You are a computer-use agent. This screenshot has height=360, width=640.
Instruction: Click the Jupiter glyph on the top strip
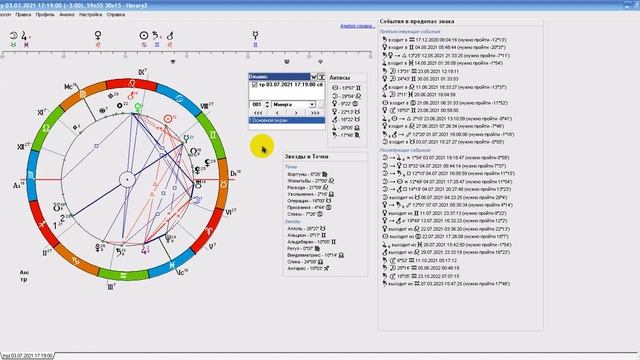point(24,36)
